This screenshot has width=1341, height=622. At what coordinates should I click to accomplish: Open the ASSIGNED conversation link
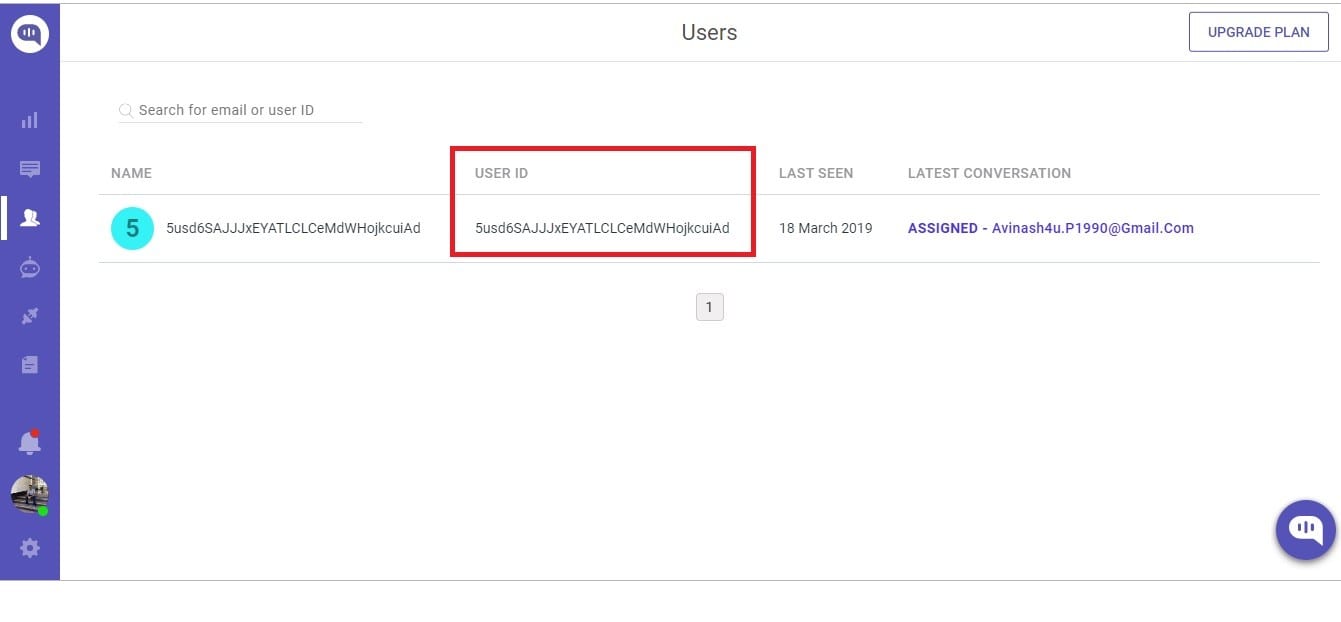[1050, 228]
